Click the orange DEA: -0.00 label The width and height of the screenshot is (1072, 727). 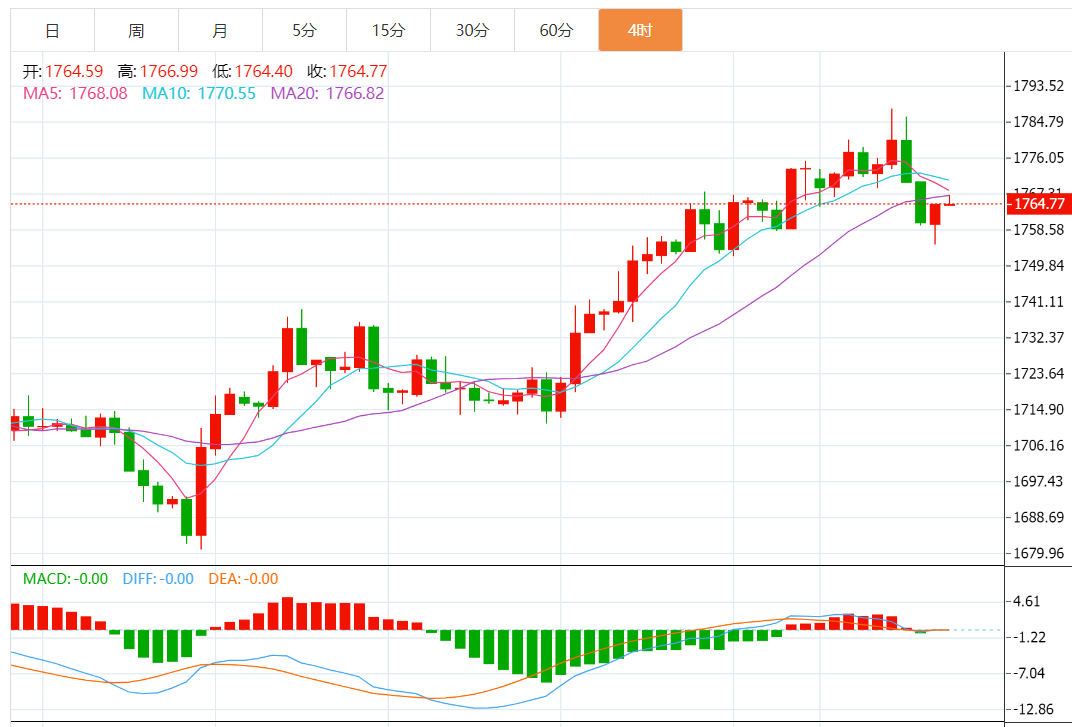(x=243, y=578)
